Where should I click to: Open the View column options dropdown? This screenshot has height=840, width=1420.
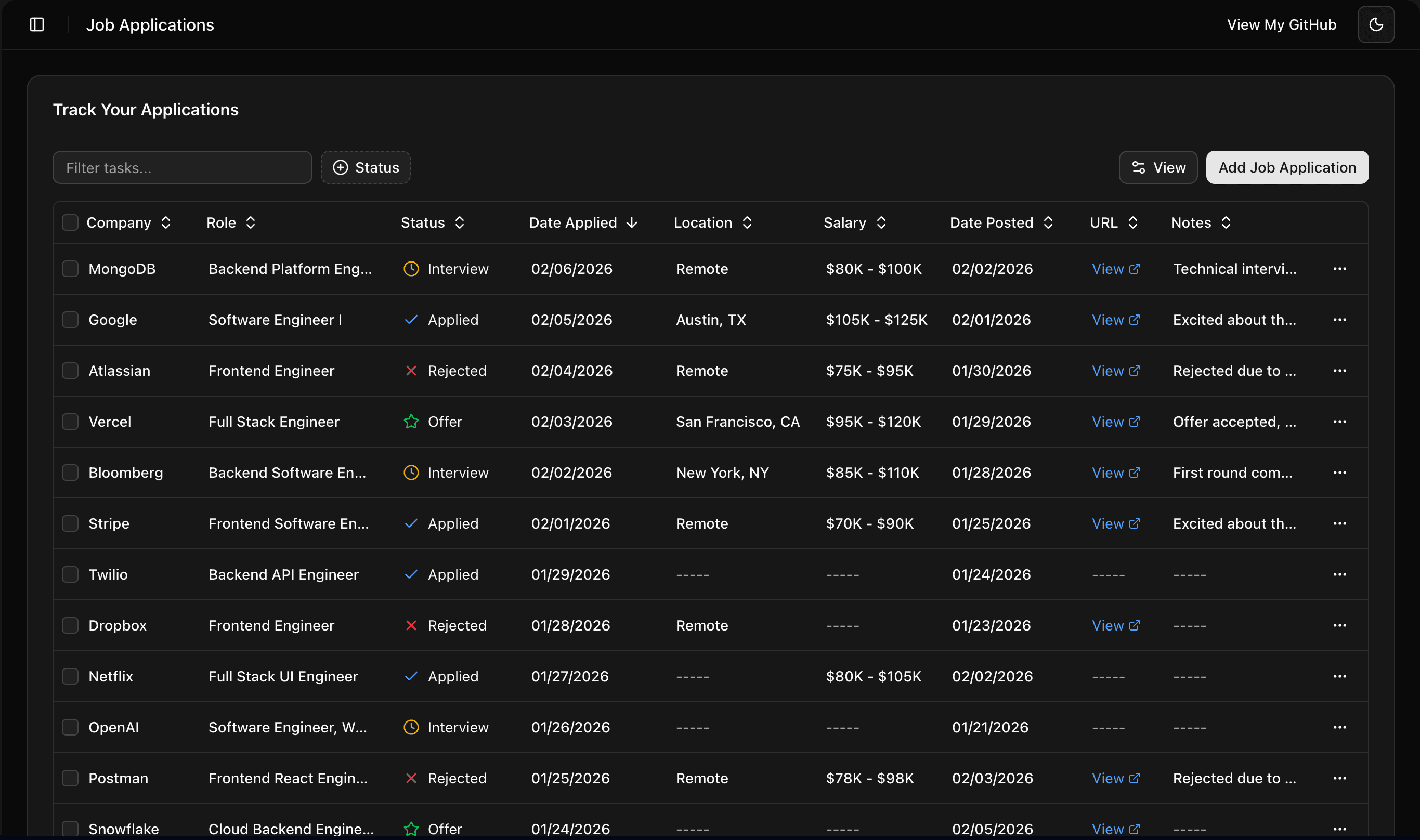[x=1158, y=167]
